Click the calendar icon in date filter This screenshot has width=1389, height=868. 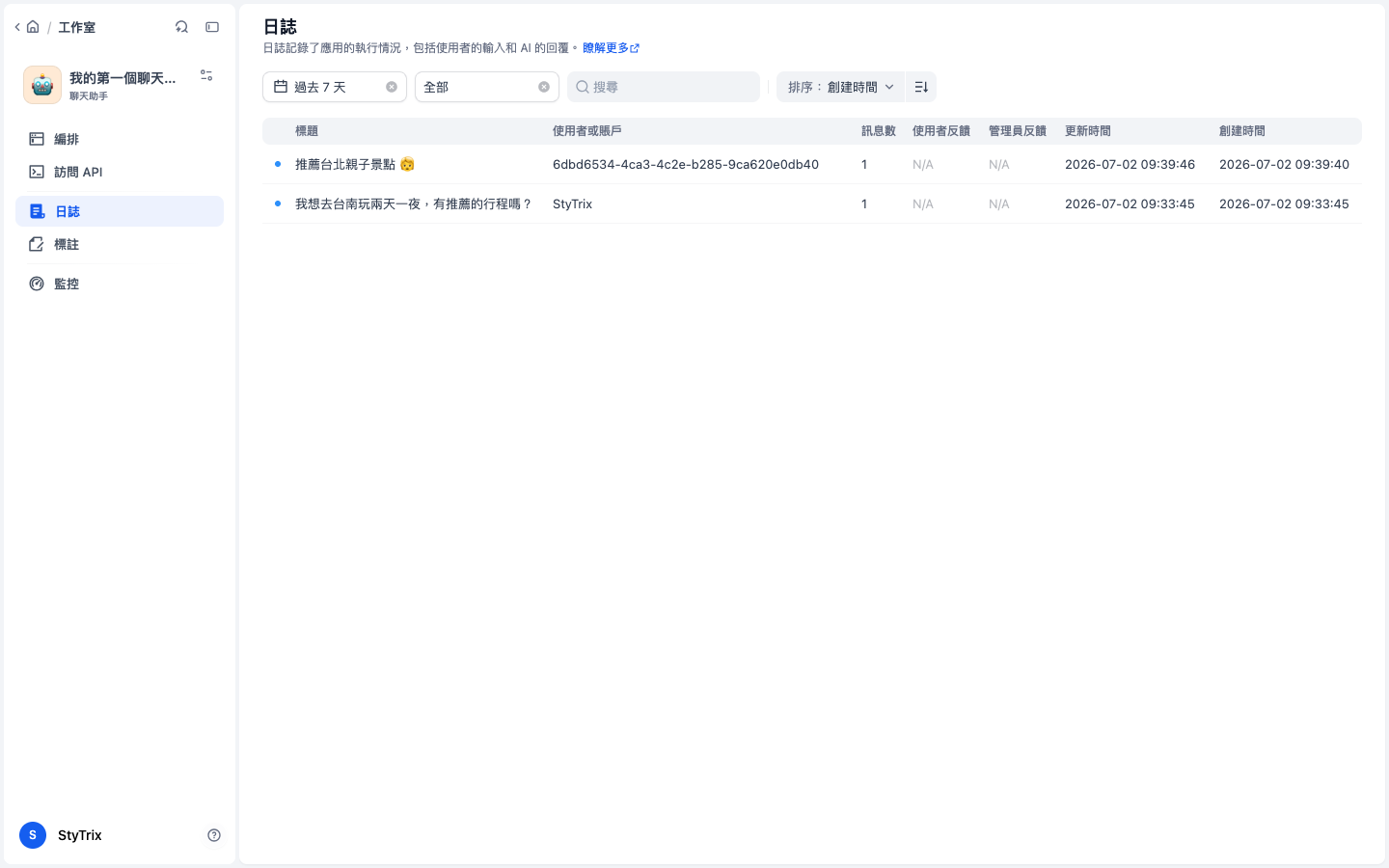281,87
